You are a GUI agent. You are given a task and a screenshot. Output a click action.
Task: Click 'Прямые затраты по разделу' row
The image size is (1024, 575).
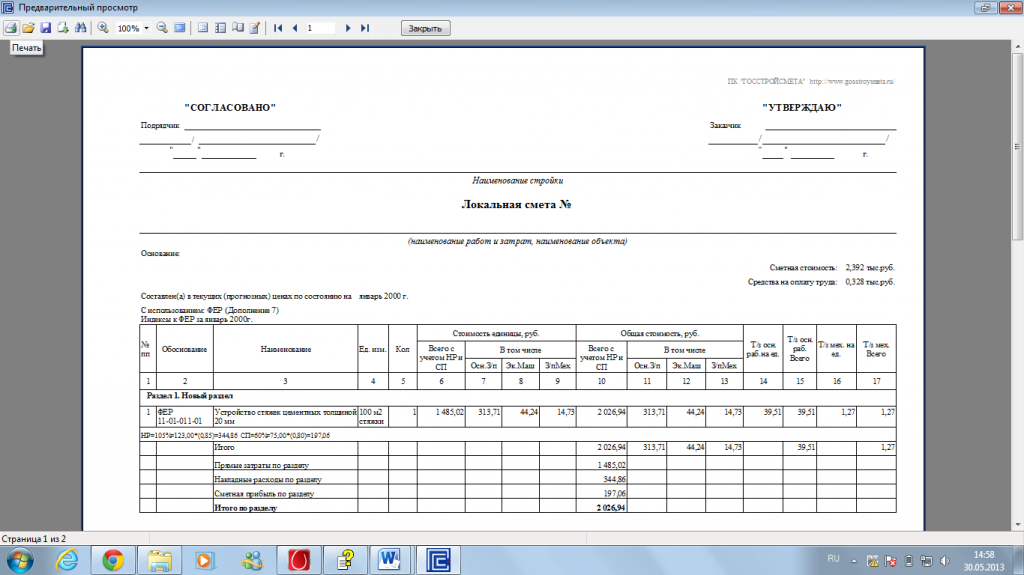point(261,465)
